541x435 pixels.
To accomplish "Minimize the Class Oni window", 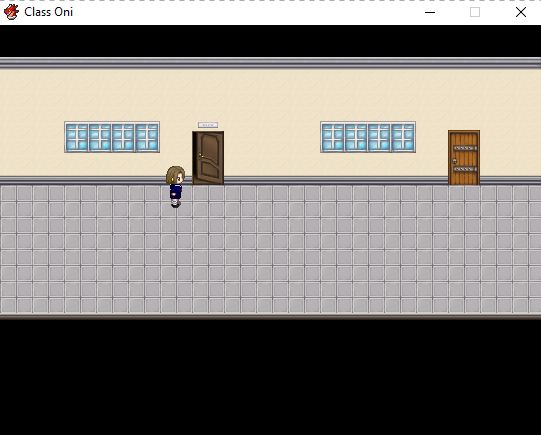I will [x=430, y=12].
